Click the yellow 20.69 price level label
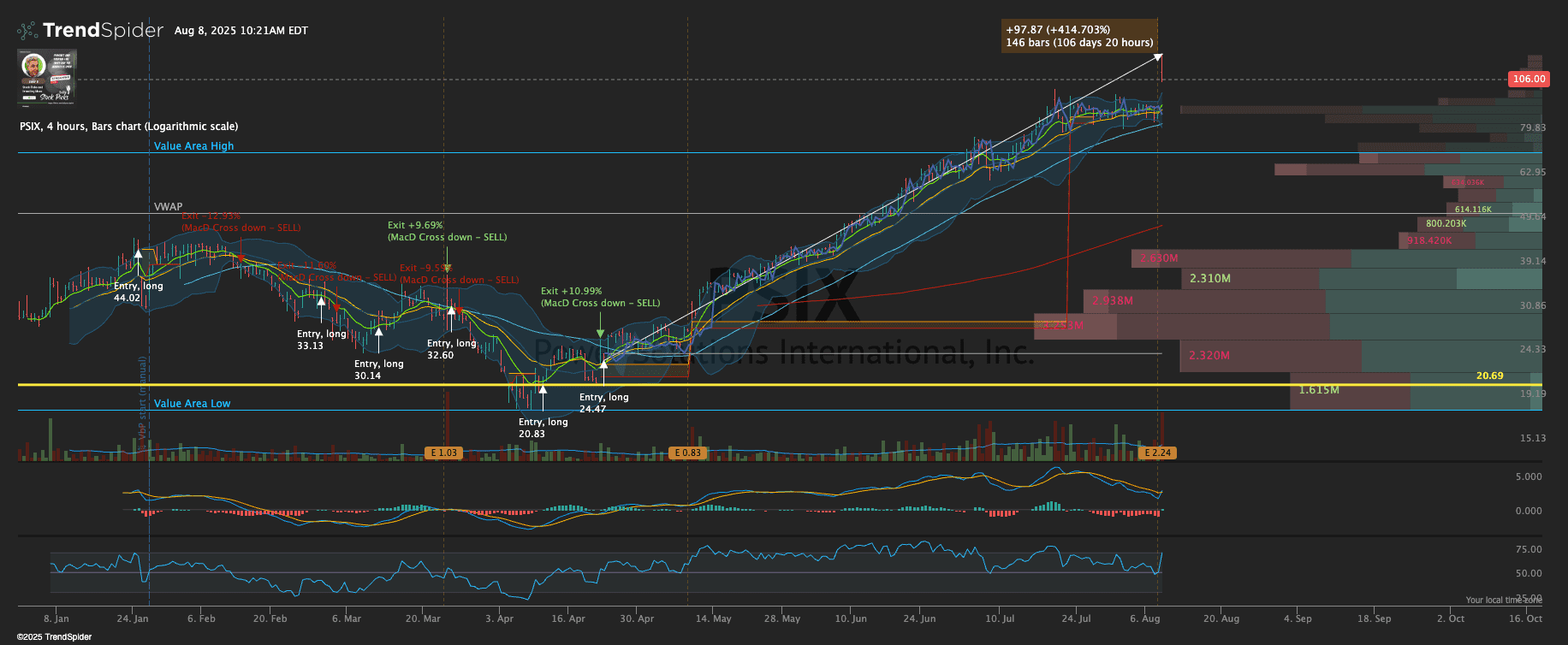The height and width of the screenshot is (645, 1568). click(x=1489, y=376)
